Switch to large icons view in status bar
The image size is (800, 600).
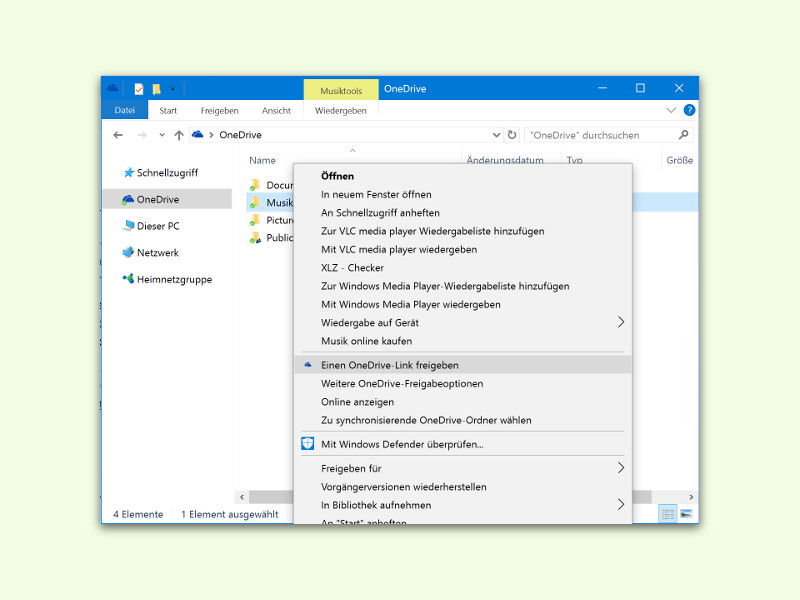[686, 514]
